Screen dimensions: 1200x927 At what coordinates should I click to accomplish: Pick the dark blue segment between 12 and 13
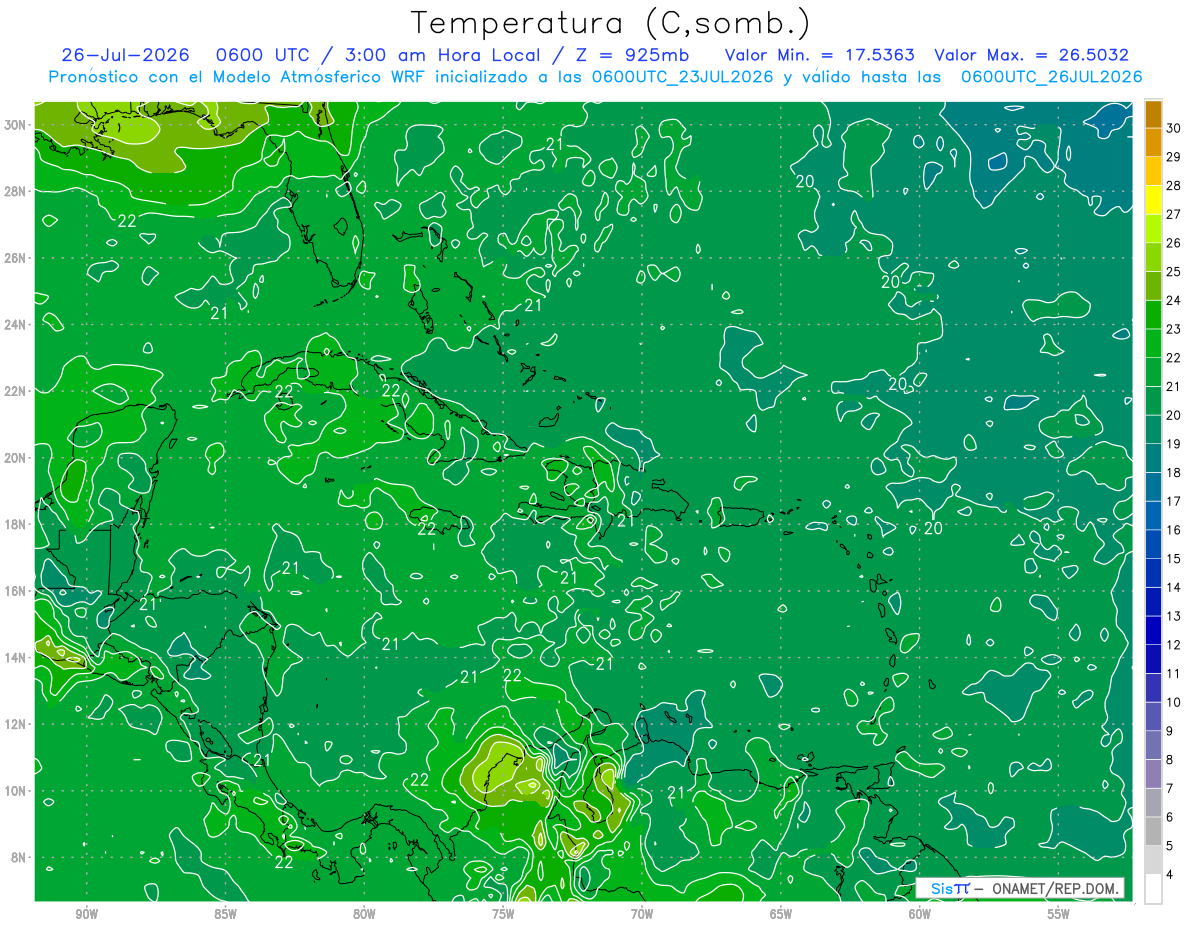pyautogui.click(x=1153, y=631)
